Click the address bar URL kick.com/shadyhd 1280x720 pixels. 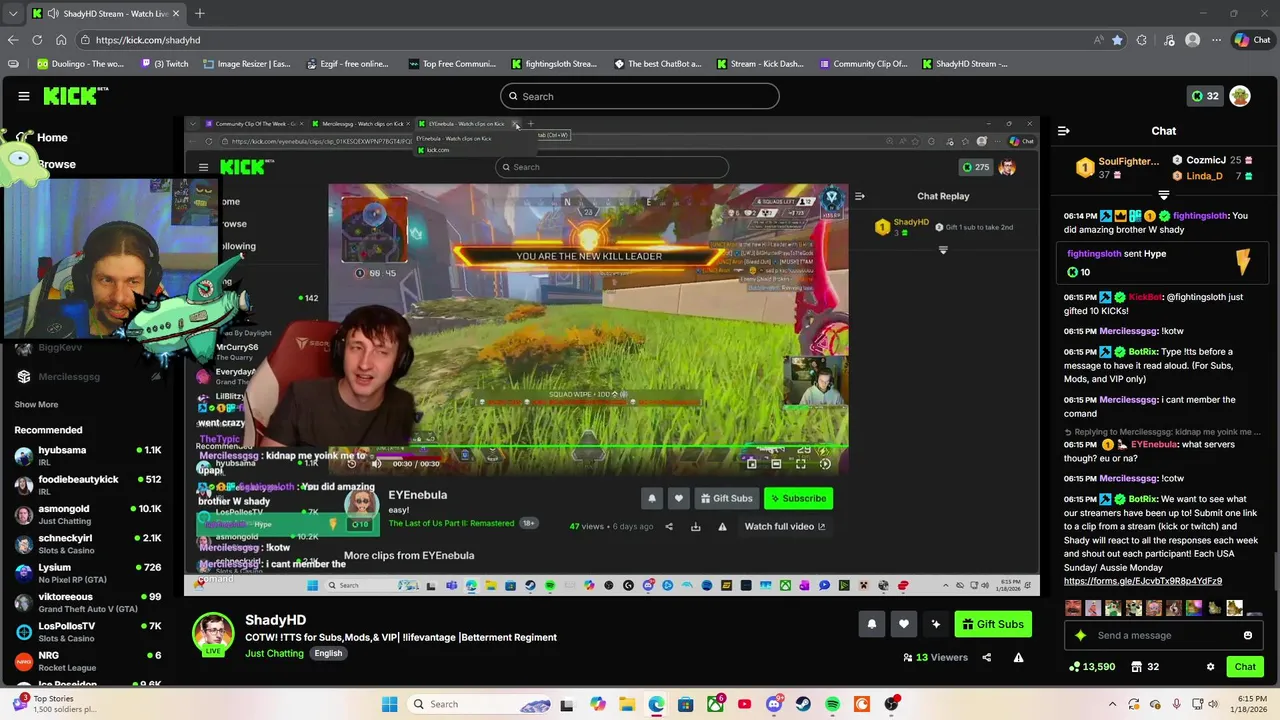click(x=148, y=40)
